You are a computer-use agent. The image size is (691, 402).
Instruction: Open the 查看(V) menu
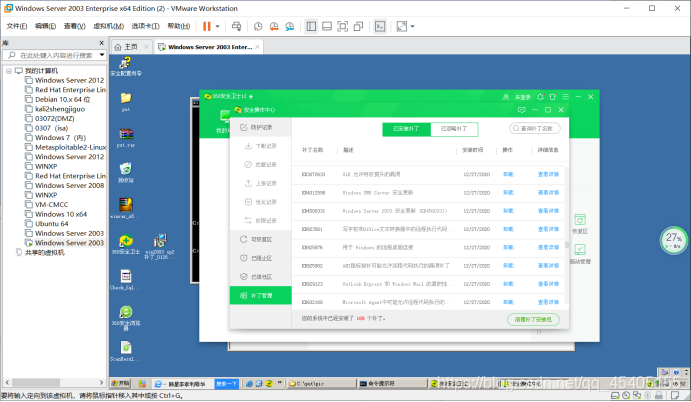pos(74,26)
